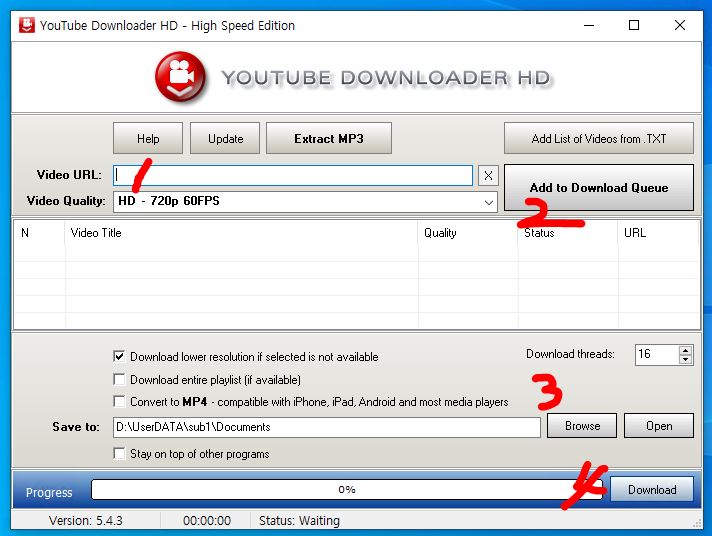712x536 pixels.
Task: Increase Download threads with up arrow
Action: 686,350
